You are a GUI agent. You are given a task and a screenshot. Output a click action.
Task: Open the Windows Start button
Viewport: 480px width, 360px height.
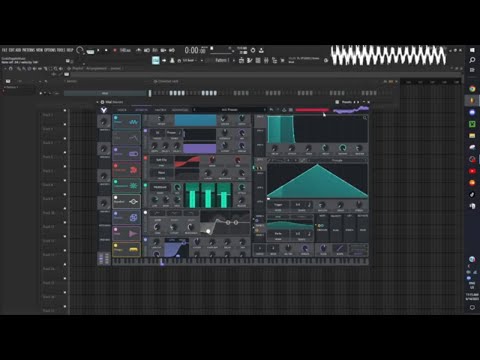472,50
